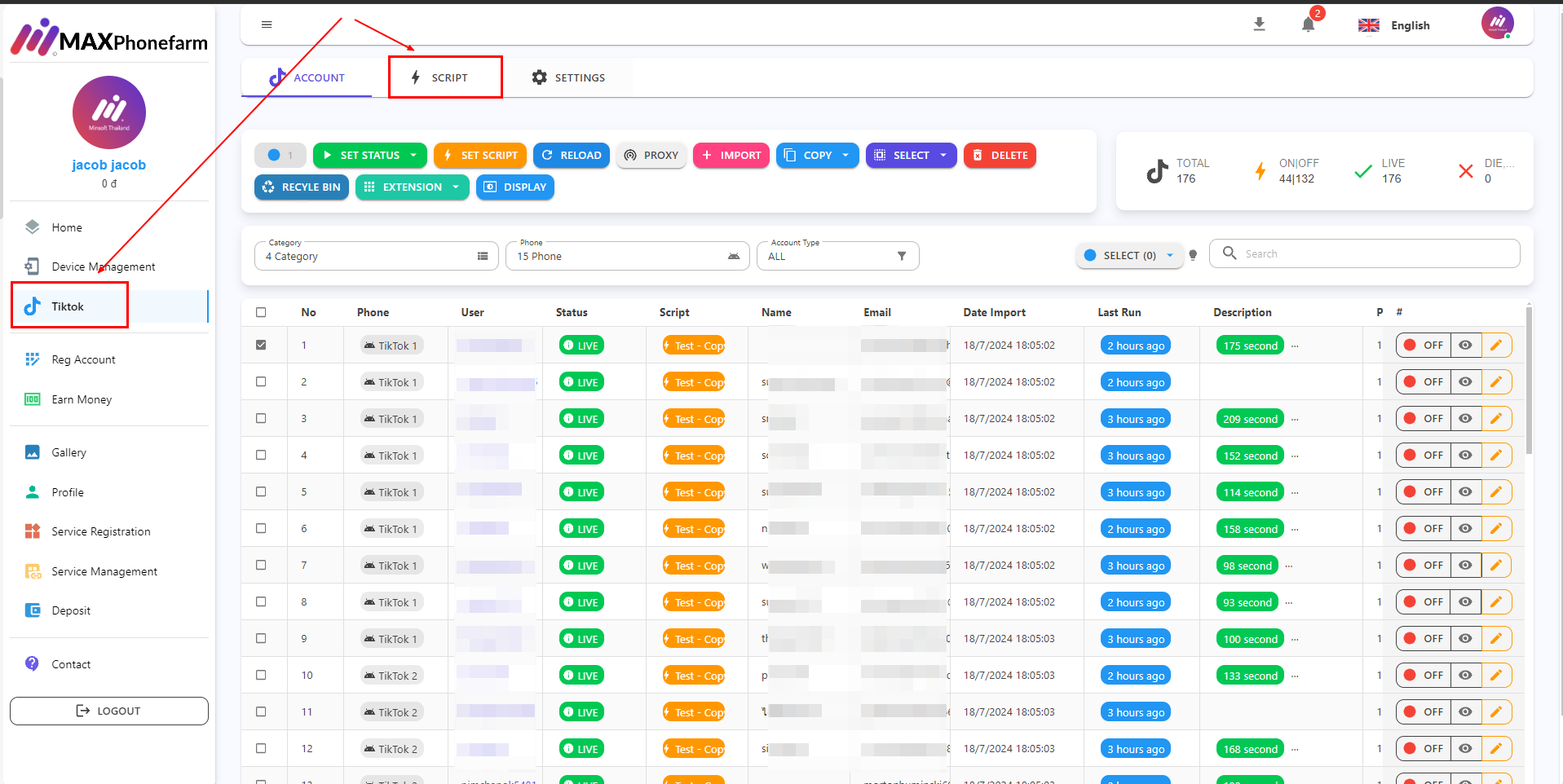Click the Contact question mark icon
The width and height of the screenshot is (1563, 784).
click(33, 663)
